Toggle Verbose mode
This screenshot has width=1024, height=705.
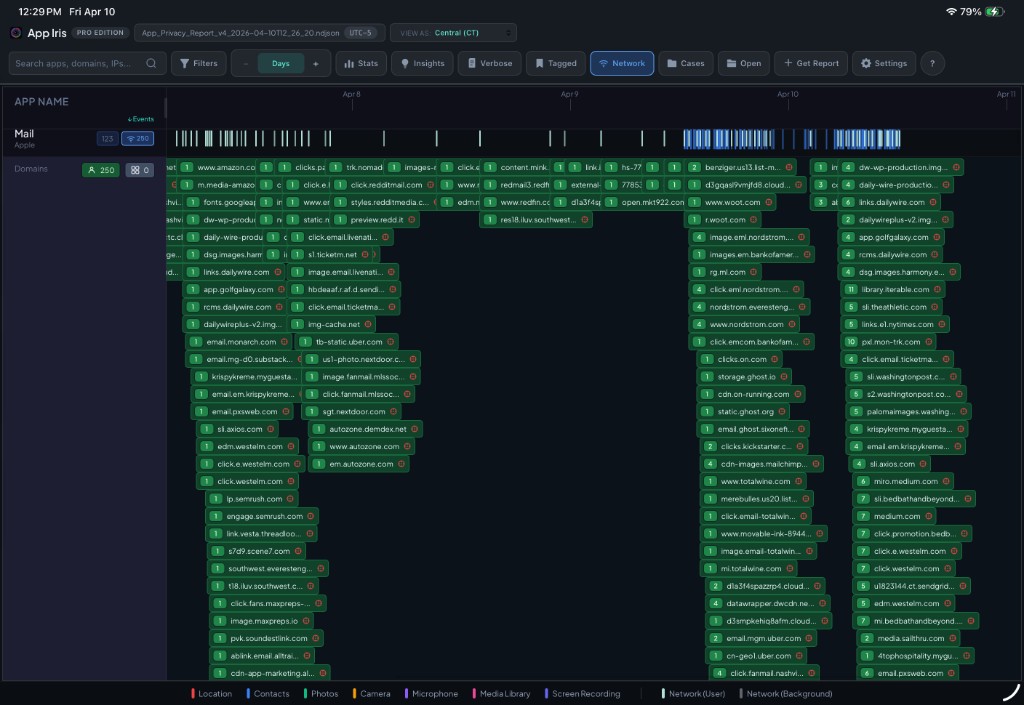point(490,63)
